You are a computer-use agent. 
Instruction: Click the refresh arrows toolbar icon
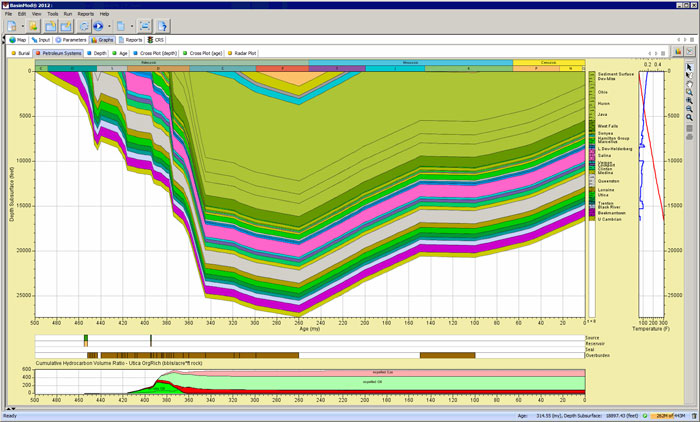pyautogui.click(x=84, y=26)
